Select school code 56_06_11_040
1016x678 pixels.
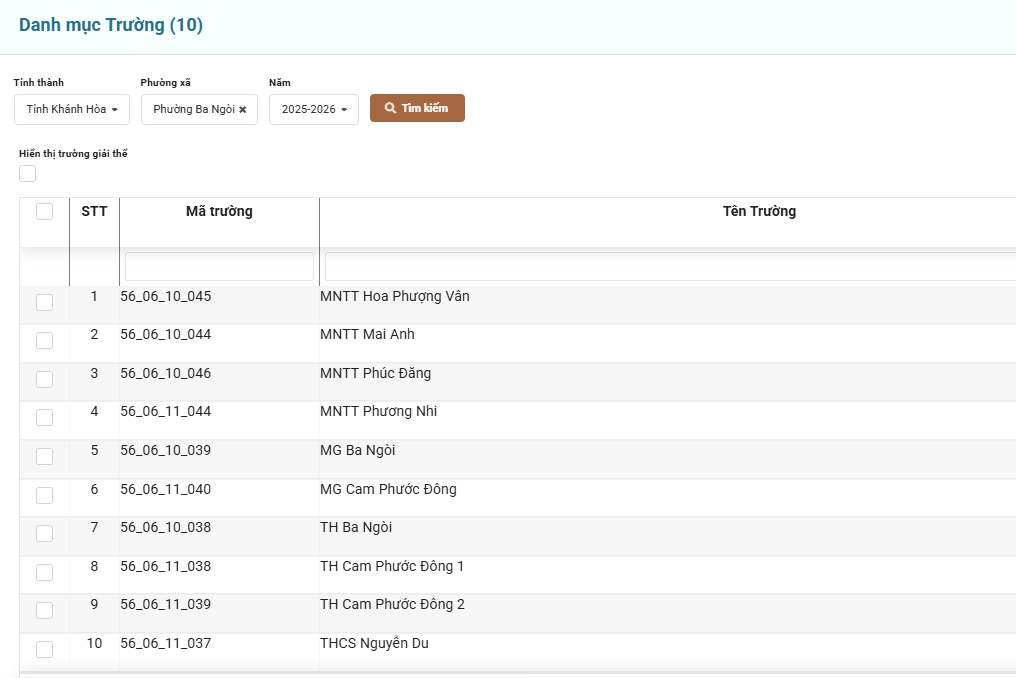pyautogui.click(x=166, y=489)
